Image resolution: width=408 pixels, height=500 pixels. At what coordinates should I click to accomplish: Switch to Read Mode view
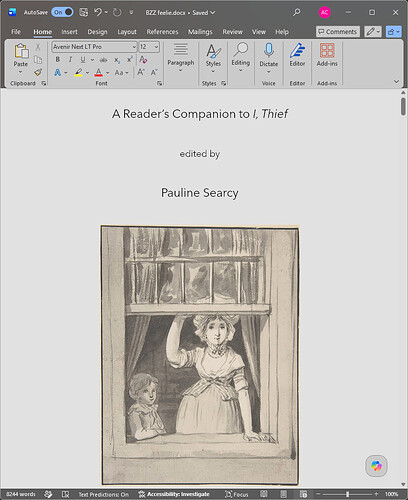264,494
